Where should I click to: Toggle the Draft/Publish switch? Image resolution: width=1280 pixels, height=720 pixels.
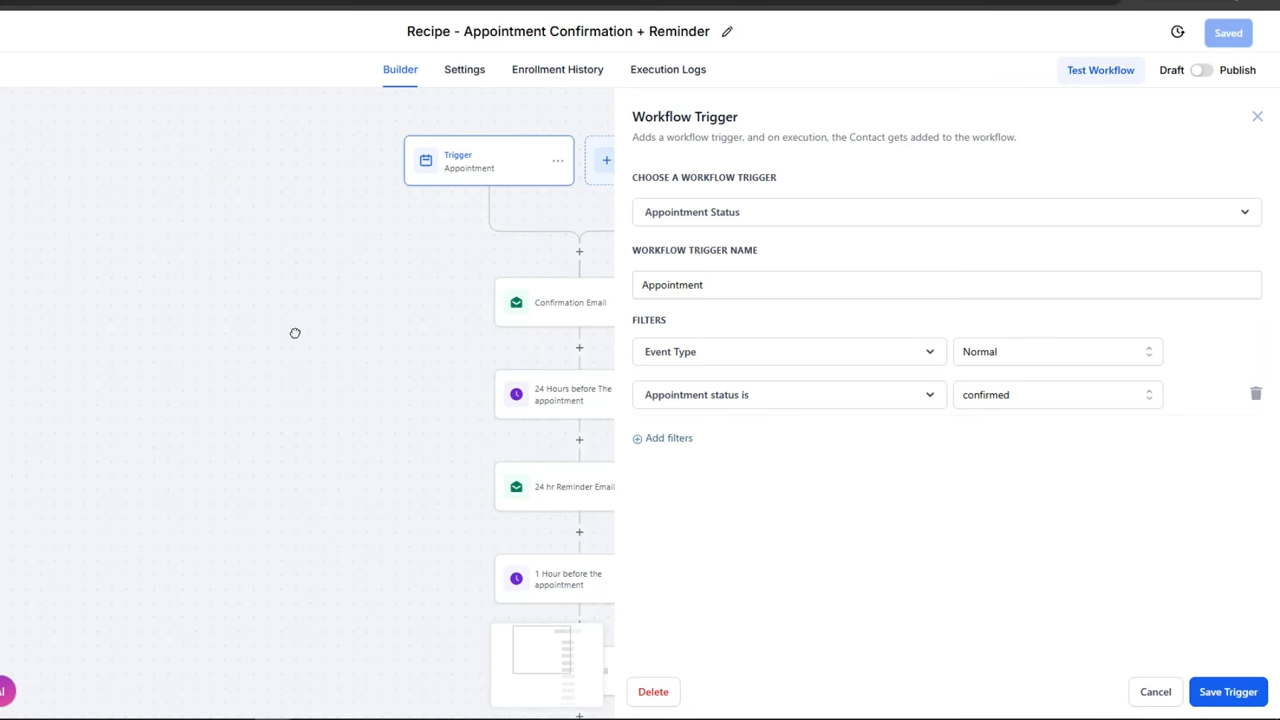(1201, 70)
